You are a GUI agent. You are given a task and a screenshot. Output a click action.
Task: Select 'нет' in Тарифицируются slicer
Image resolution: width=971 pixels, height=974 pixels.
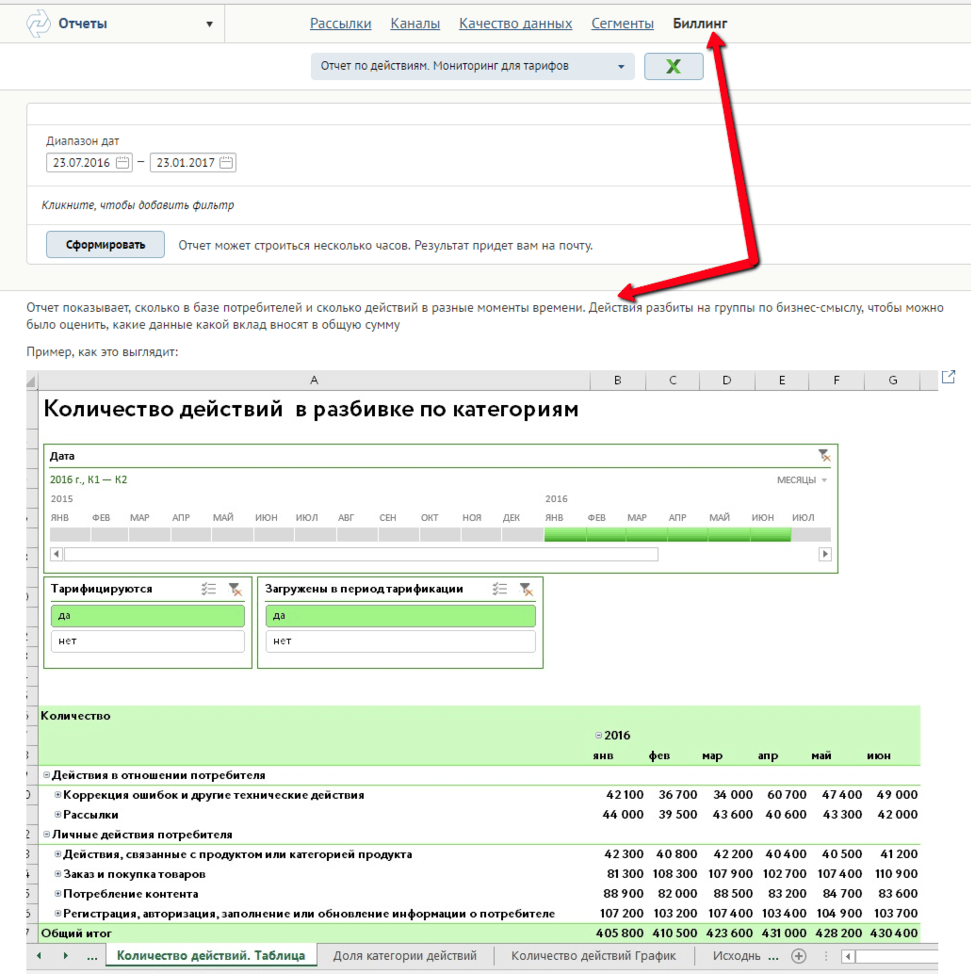pos(147,641)
